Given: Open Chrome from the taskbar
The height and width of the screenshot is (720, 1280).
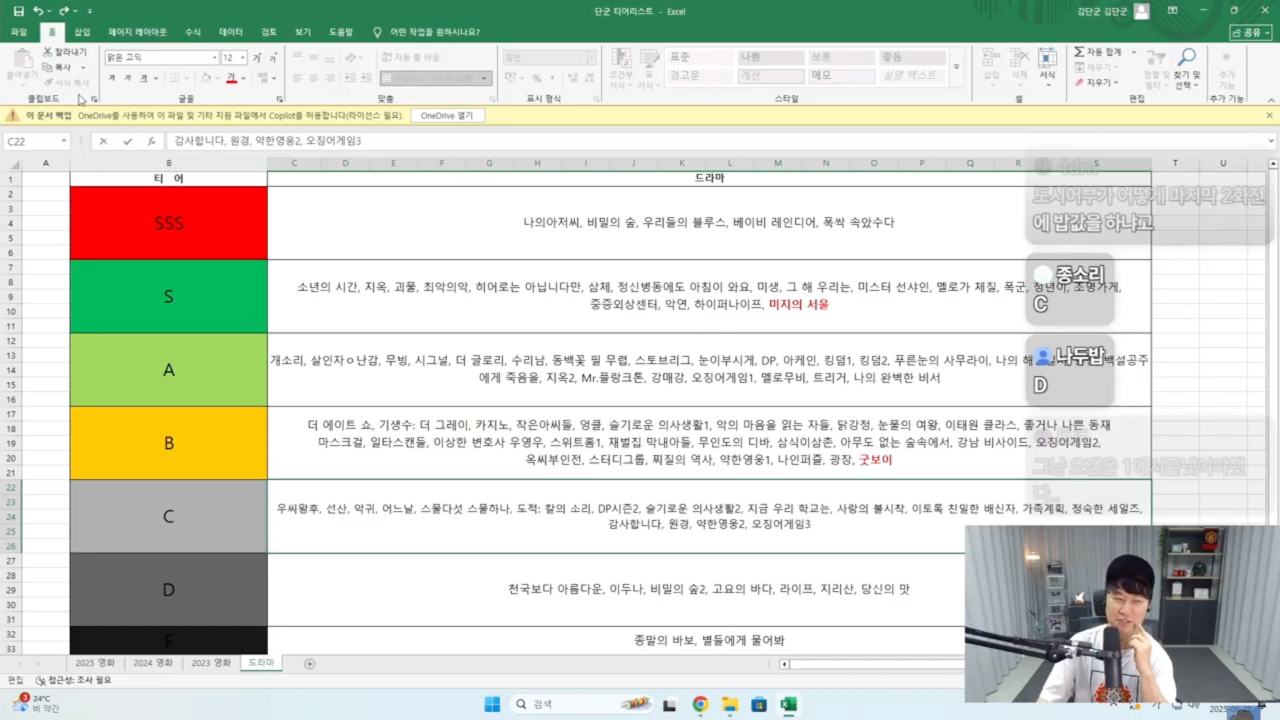Looking at the screenshot, I should (x=700, y=704).
